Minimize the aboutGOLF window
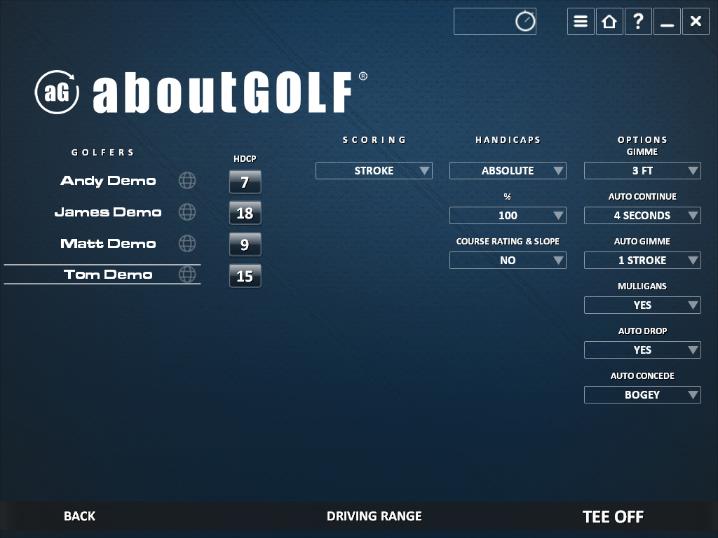The image size is (718, 538). 667,22
